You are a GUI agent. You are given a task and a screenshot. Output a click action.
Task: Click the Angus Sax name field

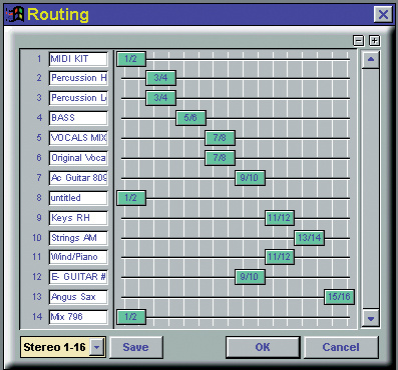point(78,297)
